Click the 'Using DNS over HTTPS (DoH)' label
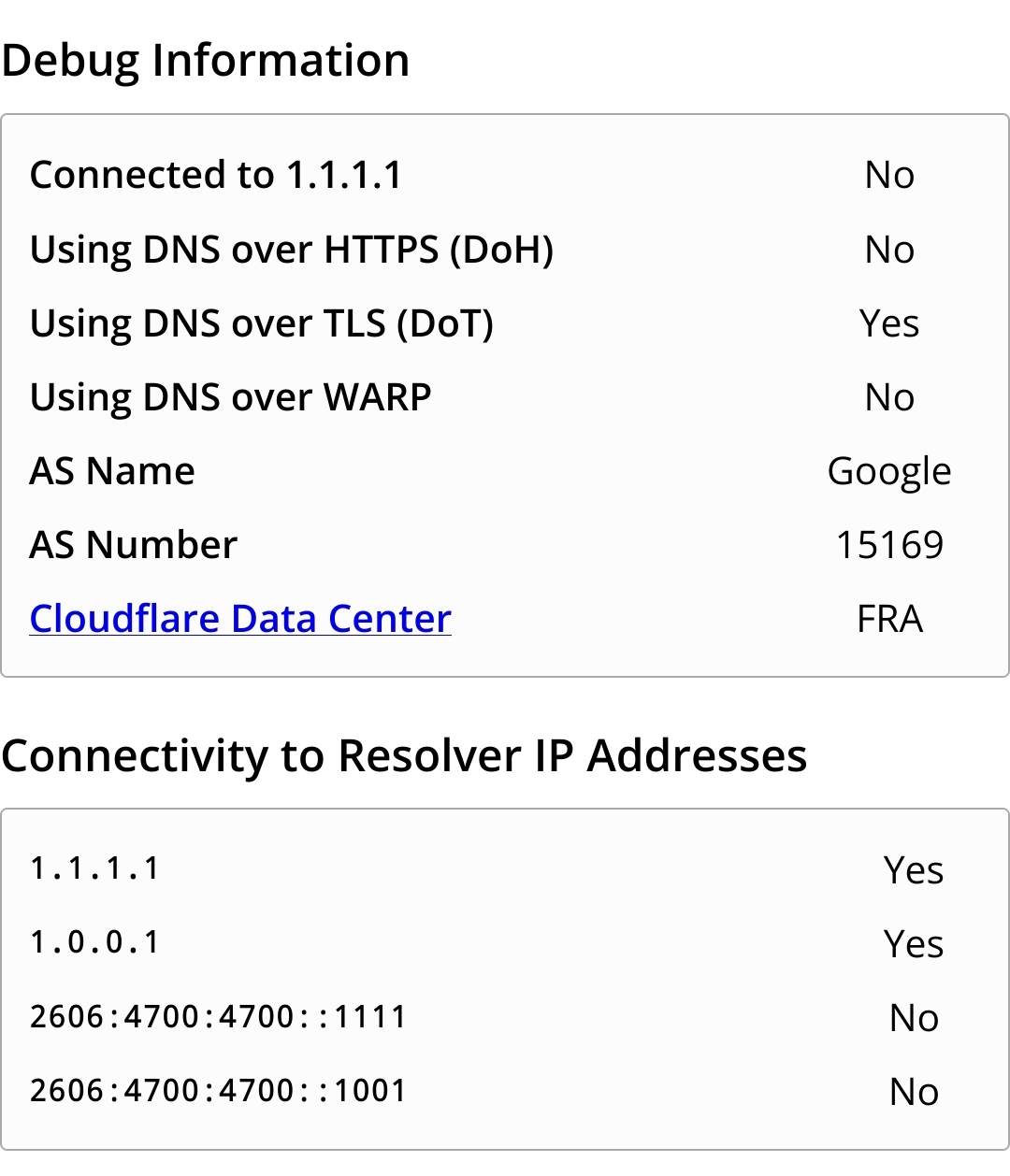 [x=292, y=250]
